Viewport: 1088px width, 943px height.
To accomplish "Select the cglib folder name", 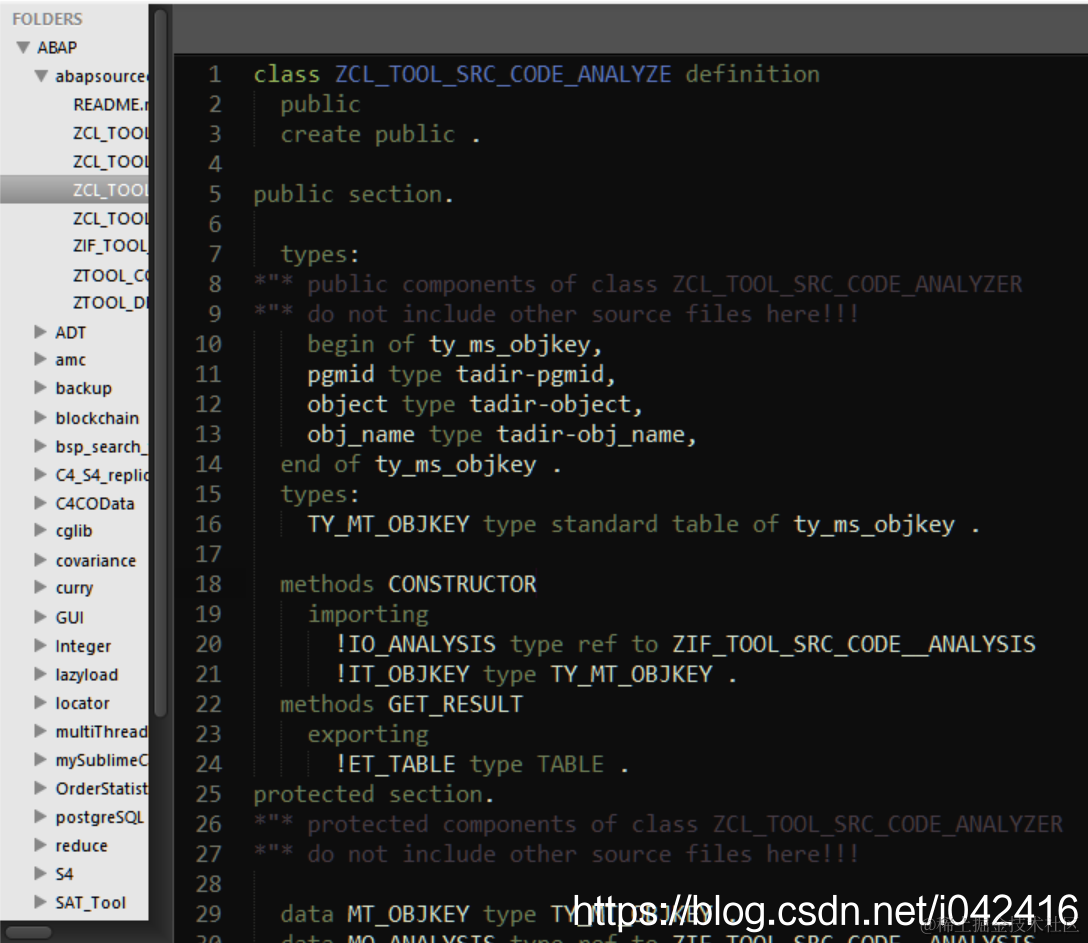I will (74, 531).
